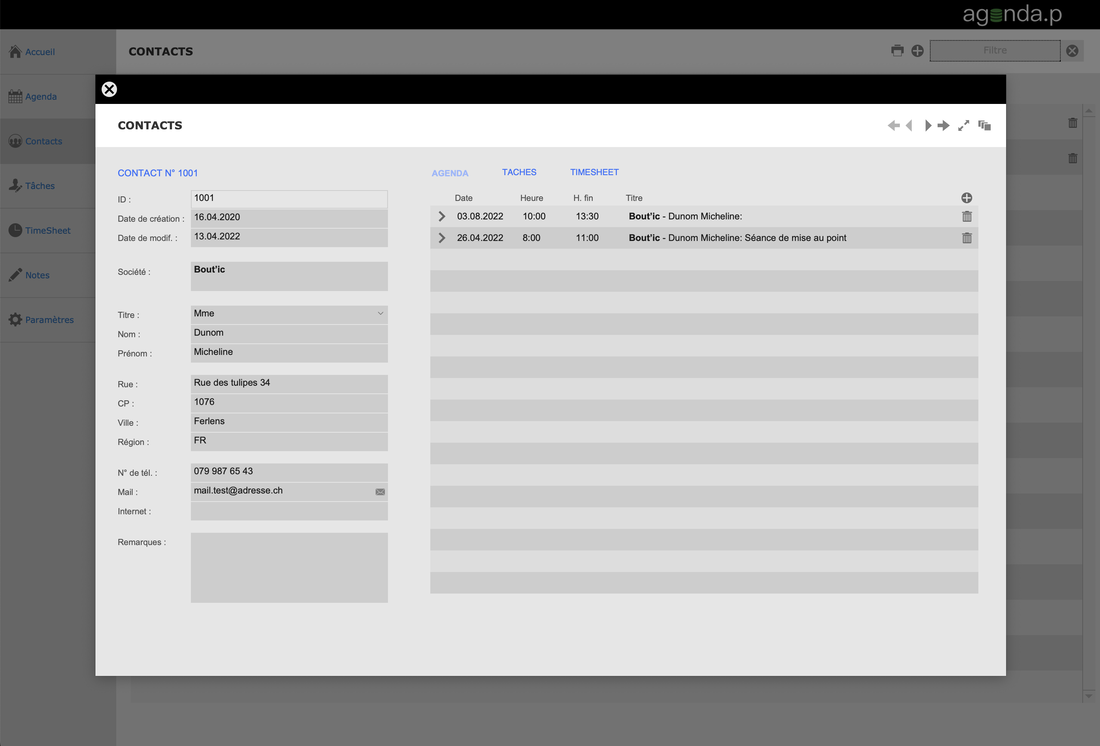Switch to the TACHES tab

point(519,173)
